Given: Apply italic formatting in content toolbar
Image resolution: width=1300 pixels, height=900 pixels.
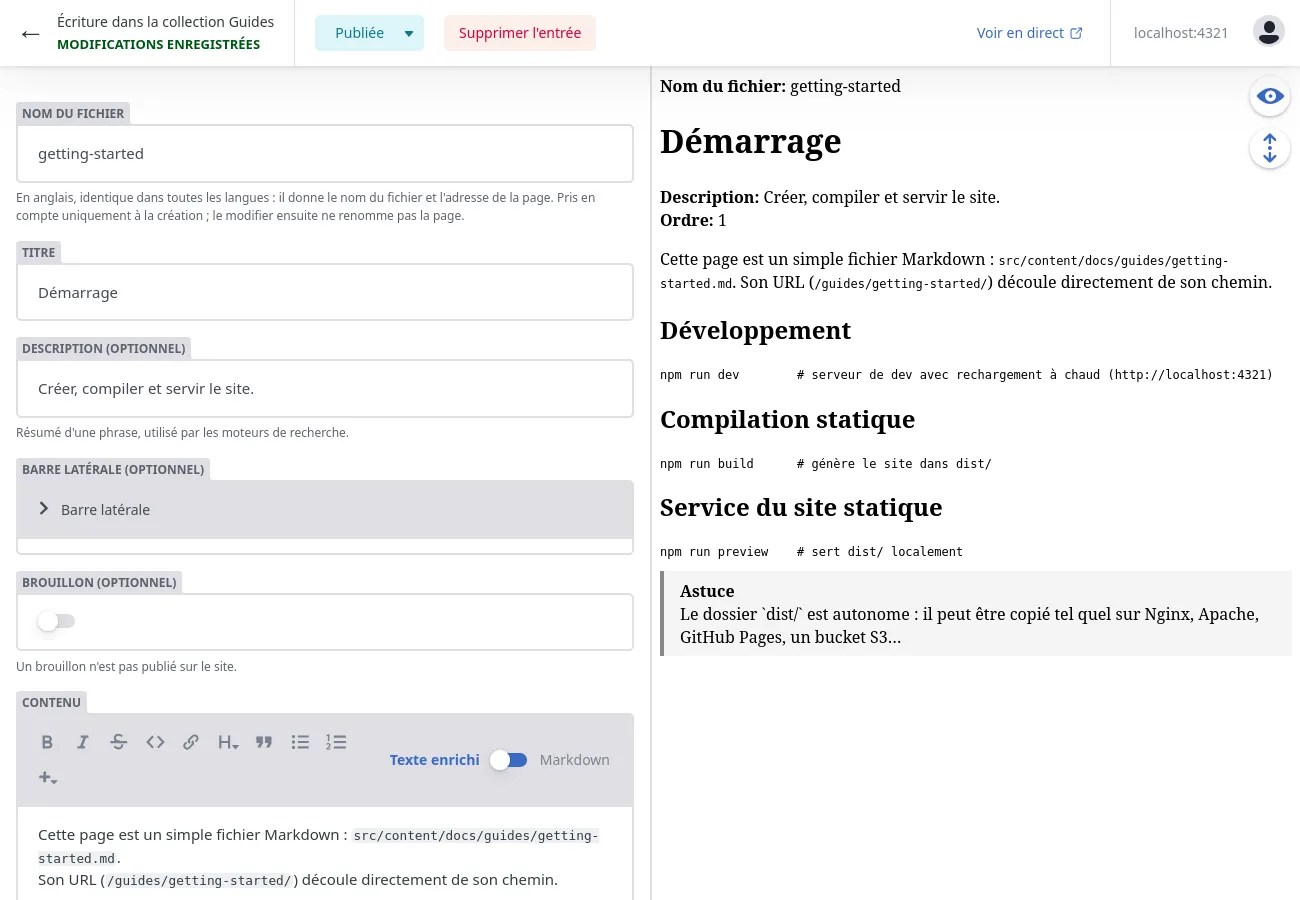Looking at the screenshot, I should click(x=83, y=742).
